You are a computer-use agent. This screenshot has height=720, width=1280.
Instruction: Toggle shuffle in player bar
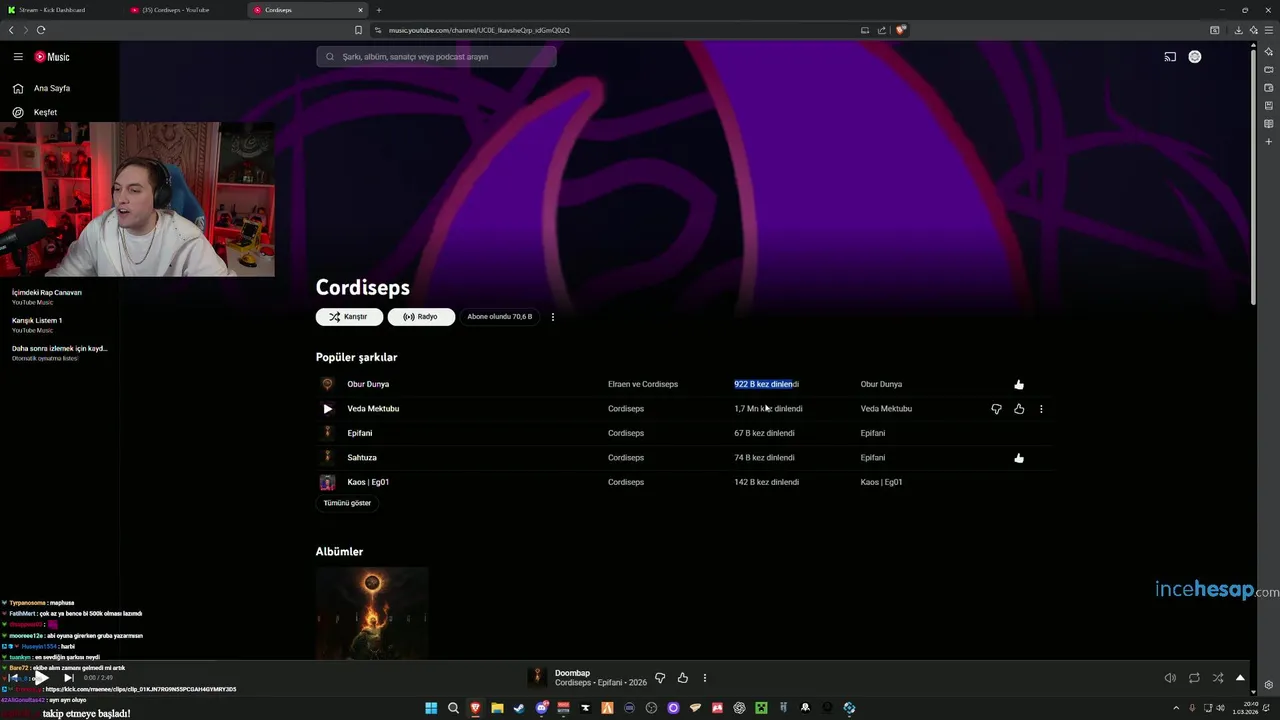1218,678
